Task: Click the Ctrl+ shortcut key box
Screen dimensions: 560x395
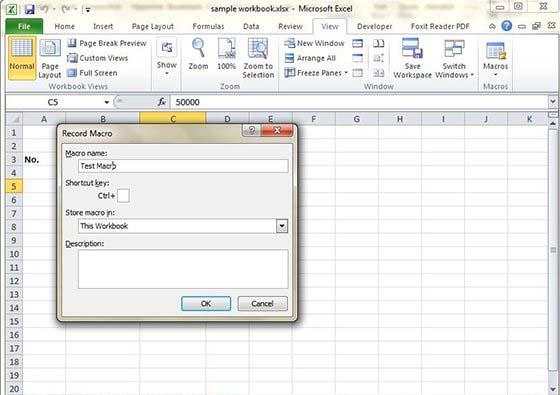Action: click(x=123, y=196)
